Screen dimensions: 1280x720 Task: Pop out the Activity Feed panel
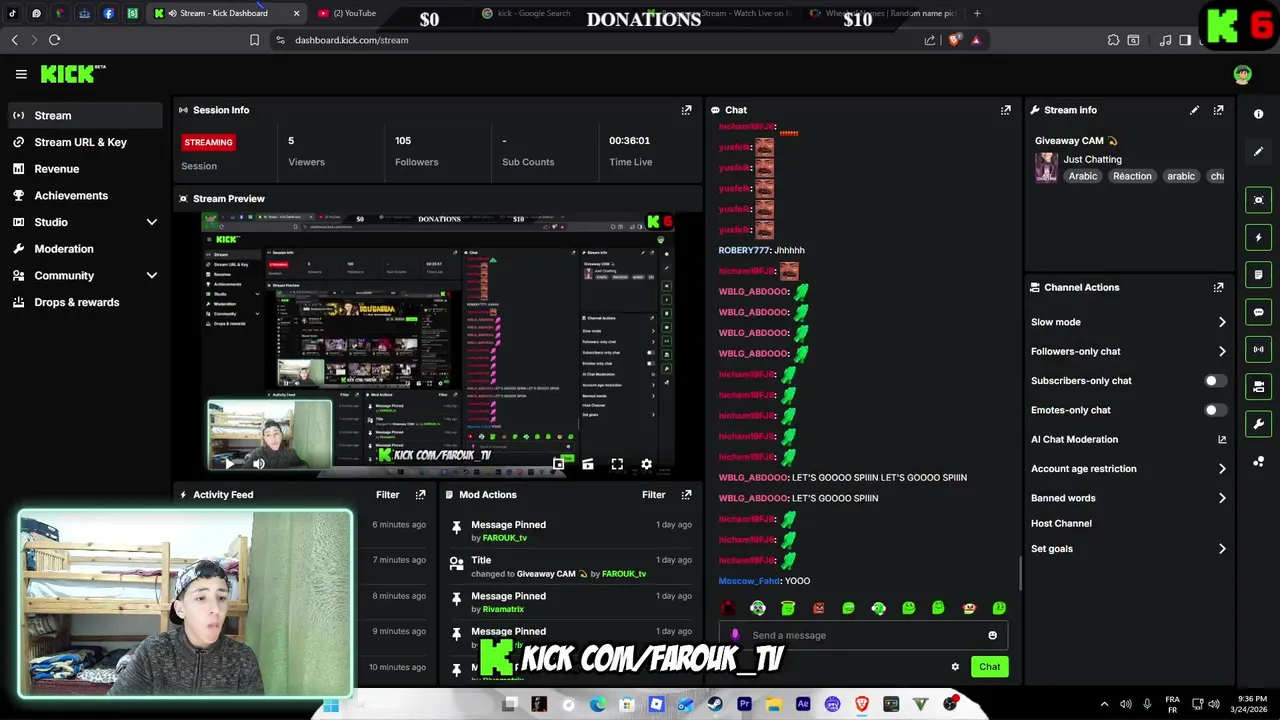[x=420, y=495]
